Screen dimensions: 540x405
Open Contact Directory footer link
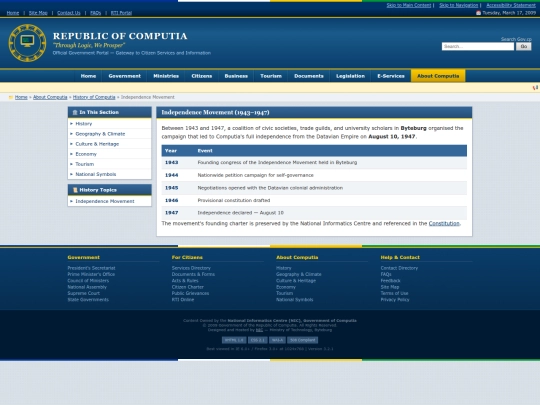tap(399, 268)
